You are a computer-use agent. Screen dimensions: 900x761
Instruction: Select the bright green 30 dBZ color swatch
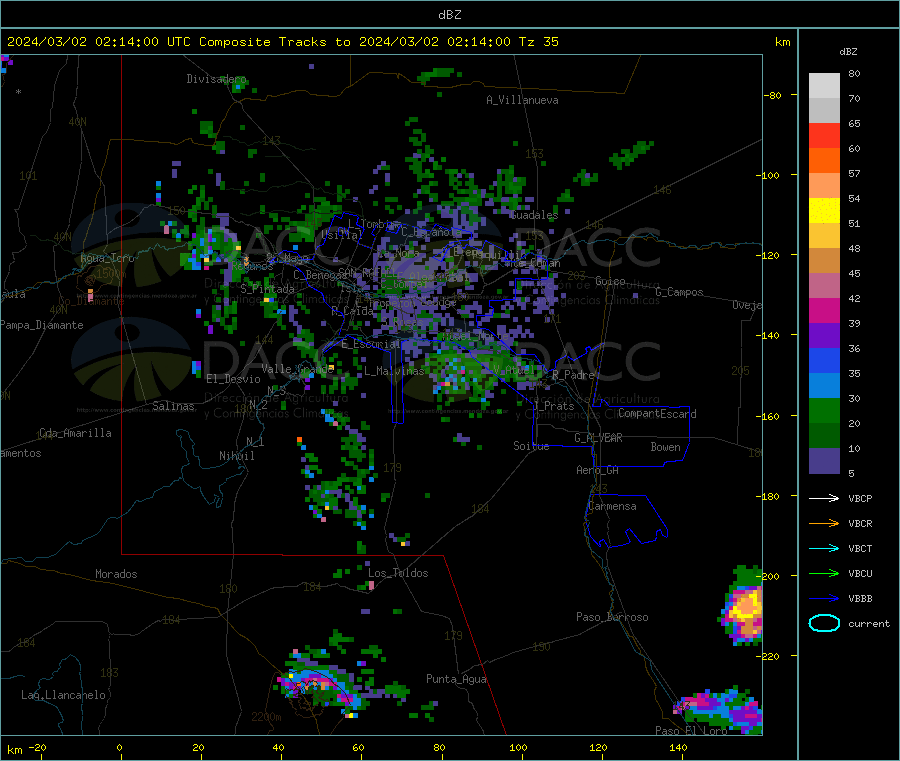click(824, 410)
